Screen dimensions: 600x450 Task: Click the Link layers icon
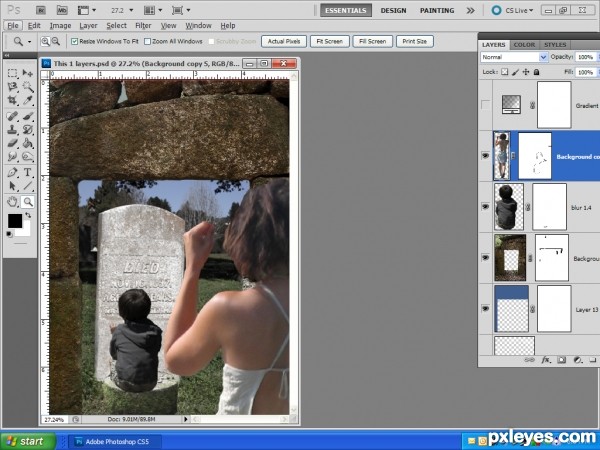click(x=530, y=360)
